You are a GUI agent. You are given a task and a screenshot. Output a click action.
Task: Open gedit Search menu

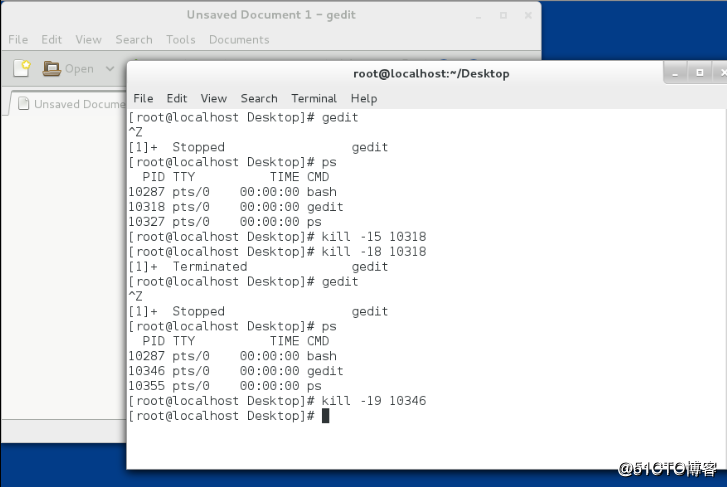134,39
